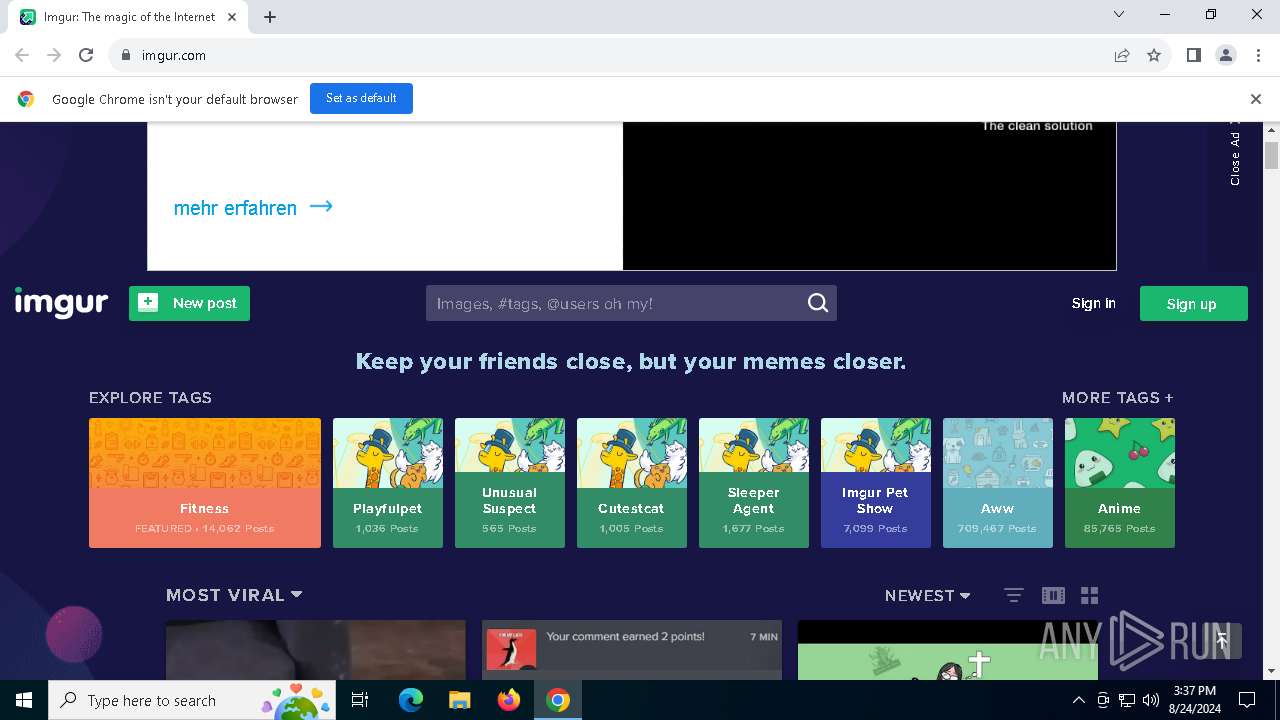Open Task View on the taskbar

(x=361, y=700)
